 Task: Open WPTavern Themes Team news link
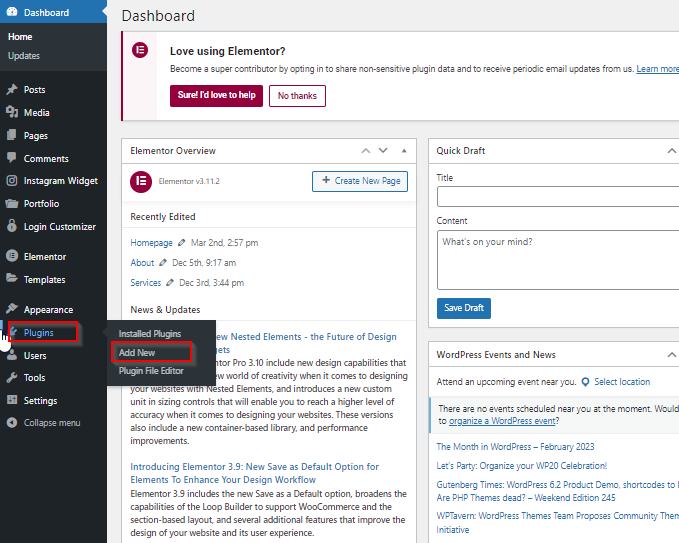click(x=558, y=523)
